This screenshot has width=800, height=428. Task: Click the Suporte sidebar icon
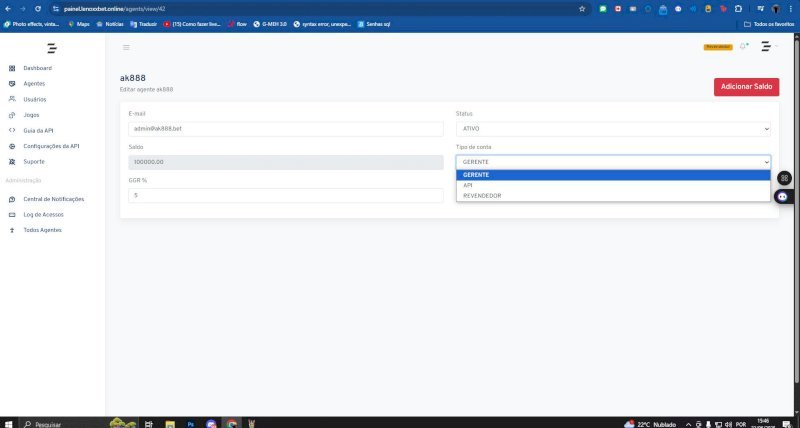click(12, 161)
